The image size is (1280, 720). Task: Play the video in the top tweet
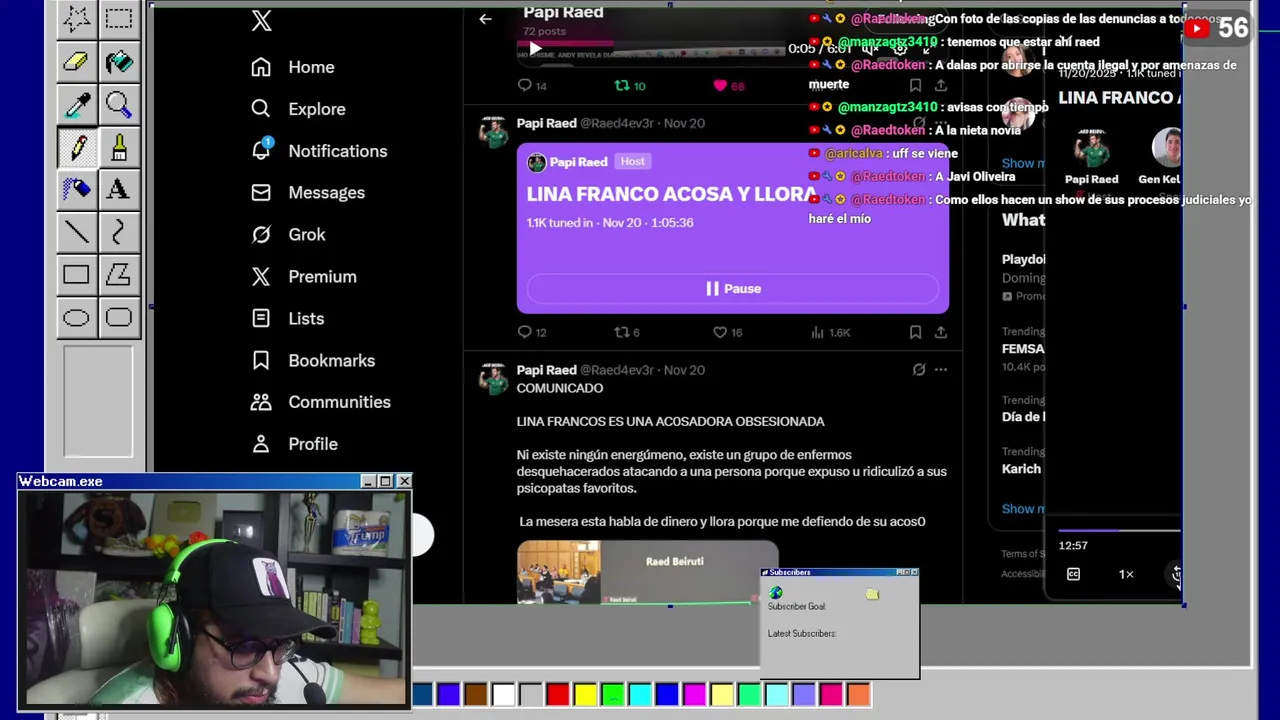click(x=535, y=47)
